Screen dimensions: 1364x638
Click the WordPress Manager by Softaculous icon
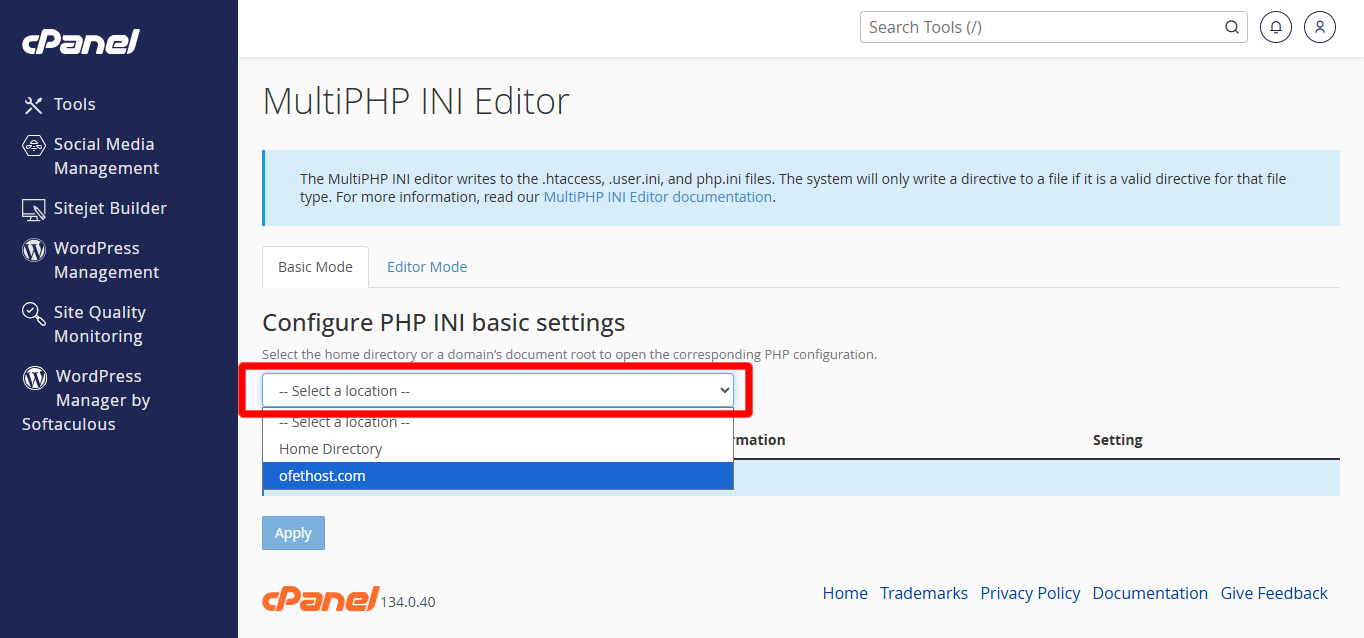click(36, 377)
